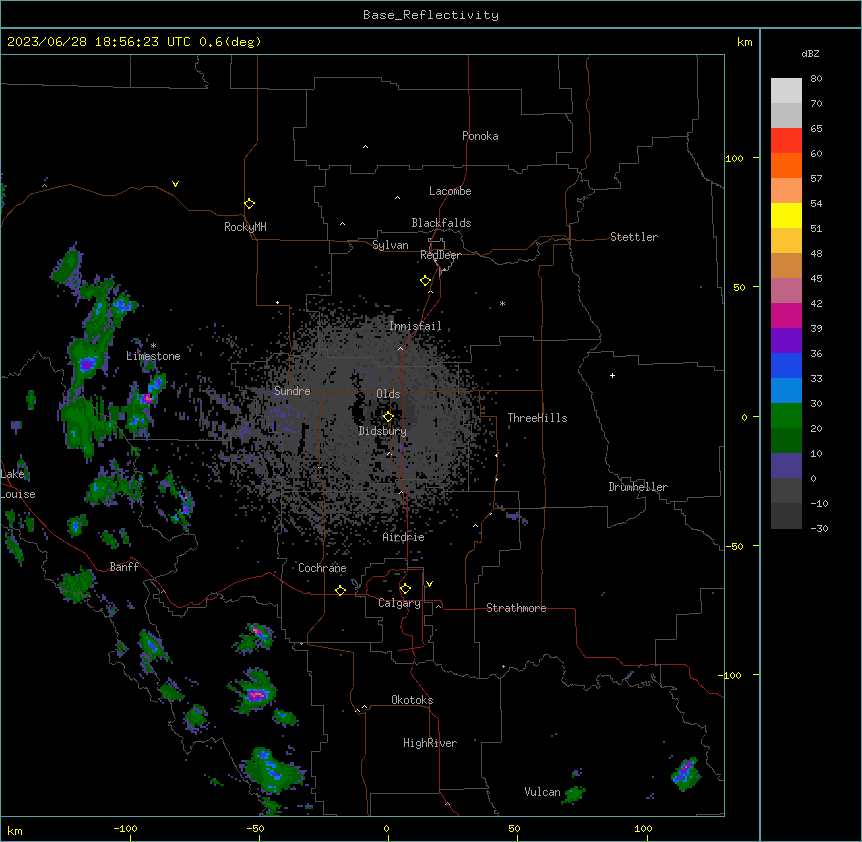Click the magenta-core echo just below Limestone
Screen dimensions: 862x842
tap(147, 399)
